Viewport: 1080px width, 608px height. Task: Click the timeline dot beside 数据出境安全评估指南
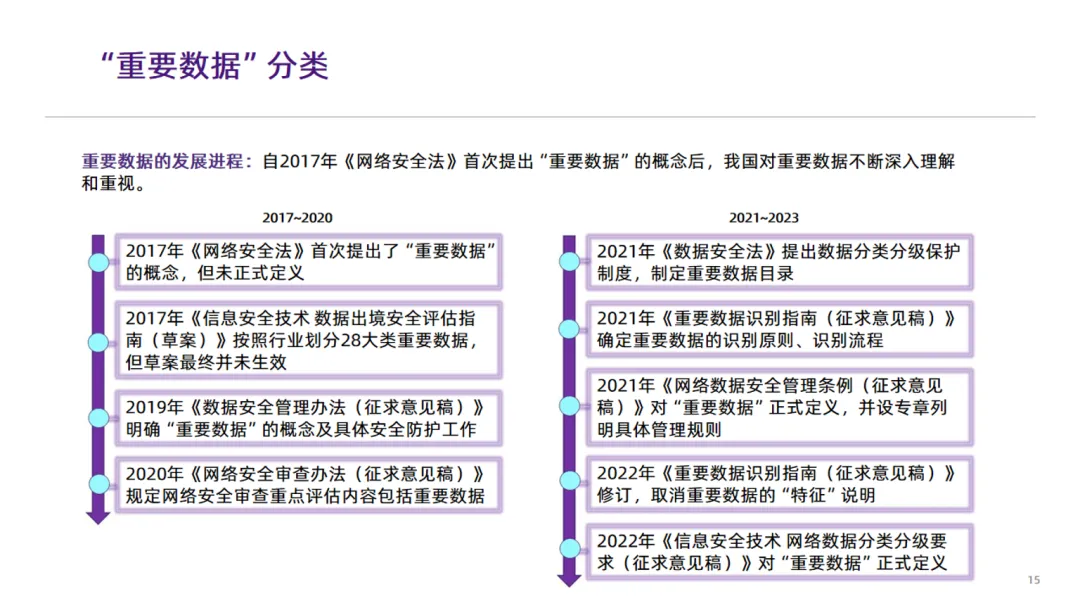pyautogui.click(x=98, y=342)
